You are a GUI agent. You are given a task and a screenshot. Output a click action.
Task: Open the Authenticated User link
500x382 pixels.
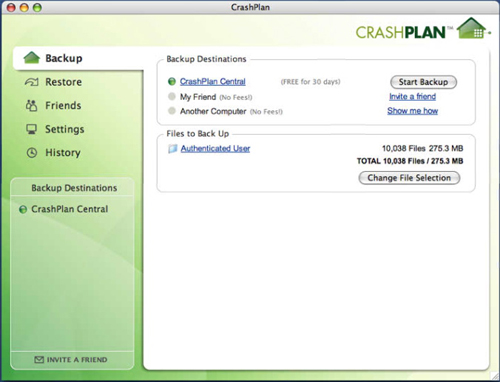[215, 148]
